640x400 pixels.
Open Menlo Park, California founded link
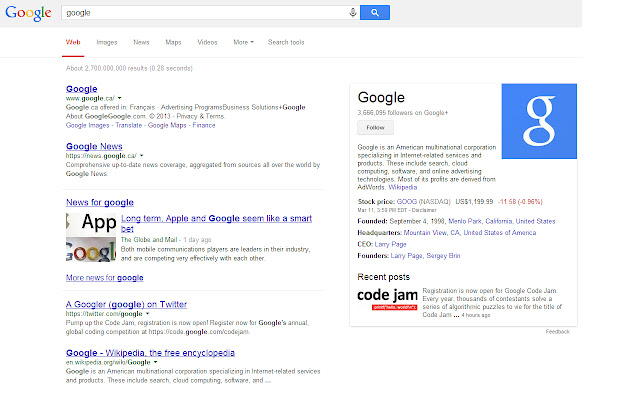click(502, 221)
